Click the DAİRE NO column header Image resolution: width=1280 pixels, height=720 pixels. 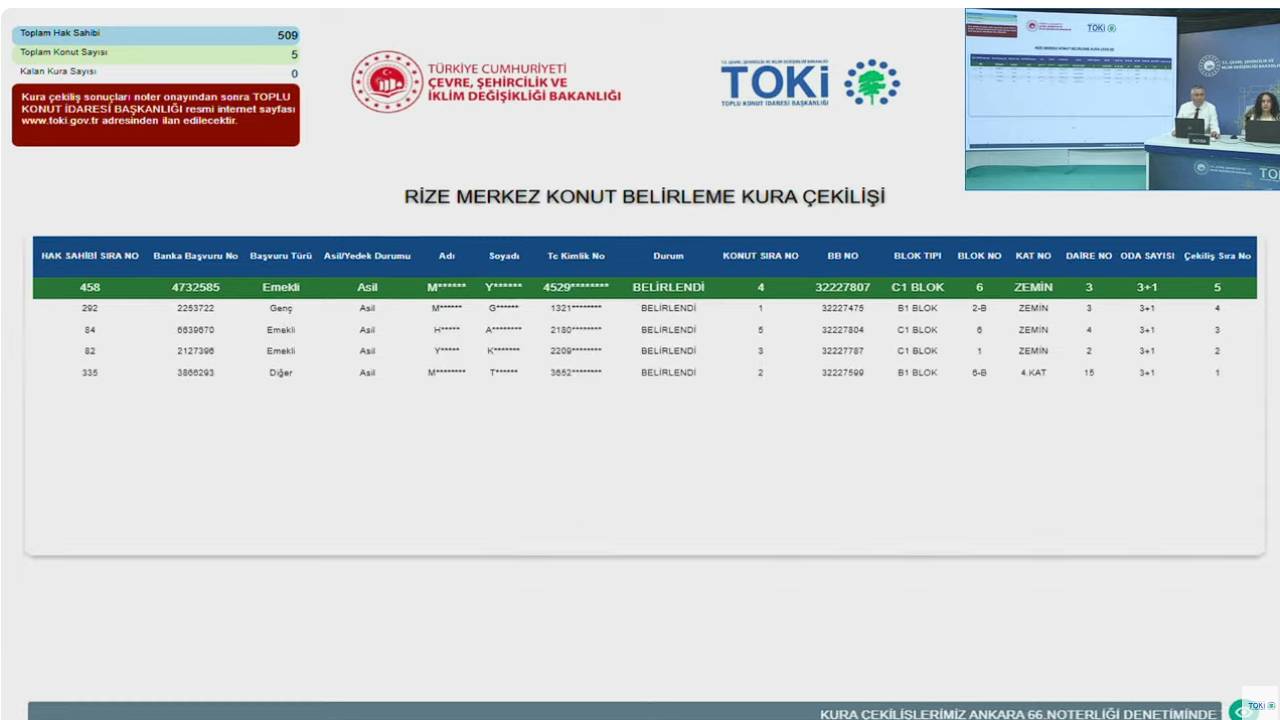(1089, 256)
